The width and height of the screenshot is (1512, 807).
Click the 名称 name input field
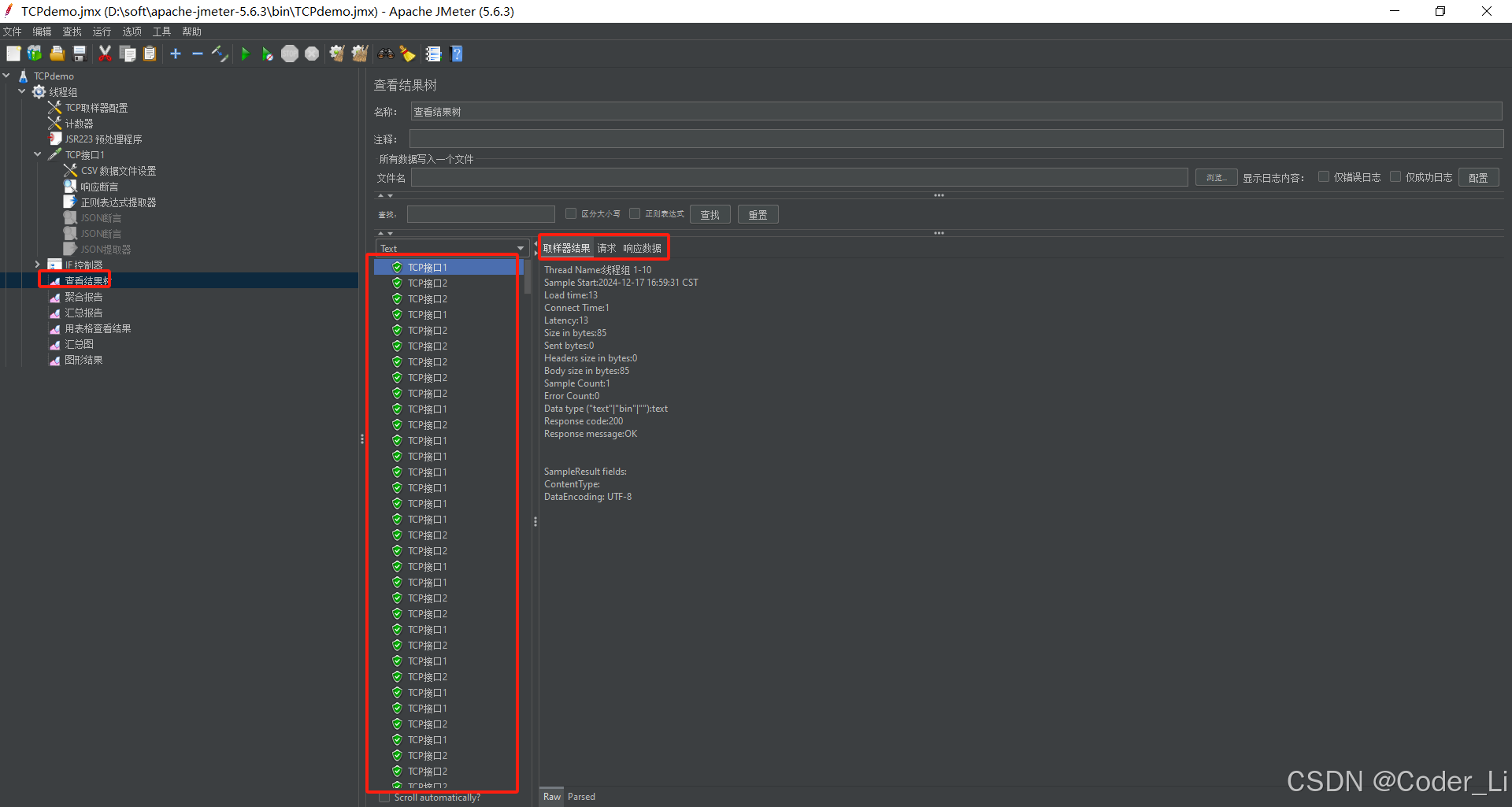[x=957, y=112]
